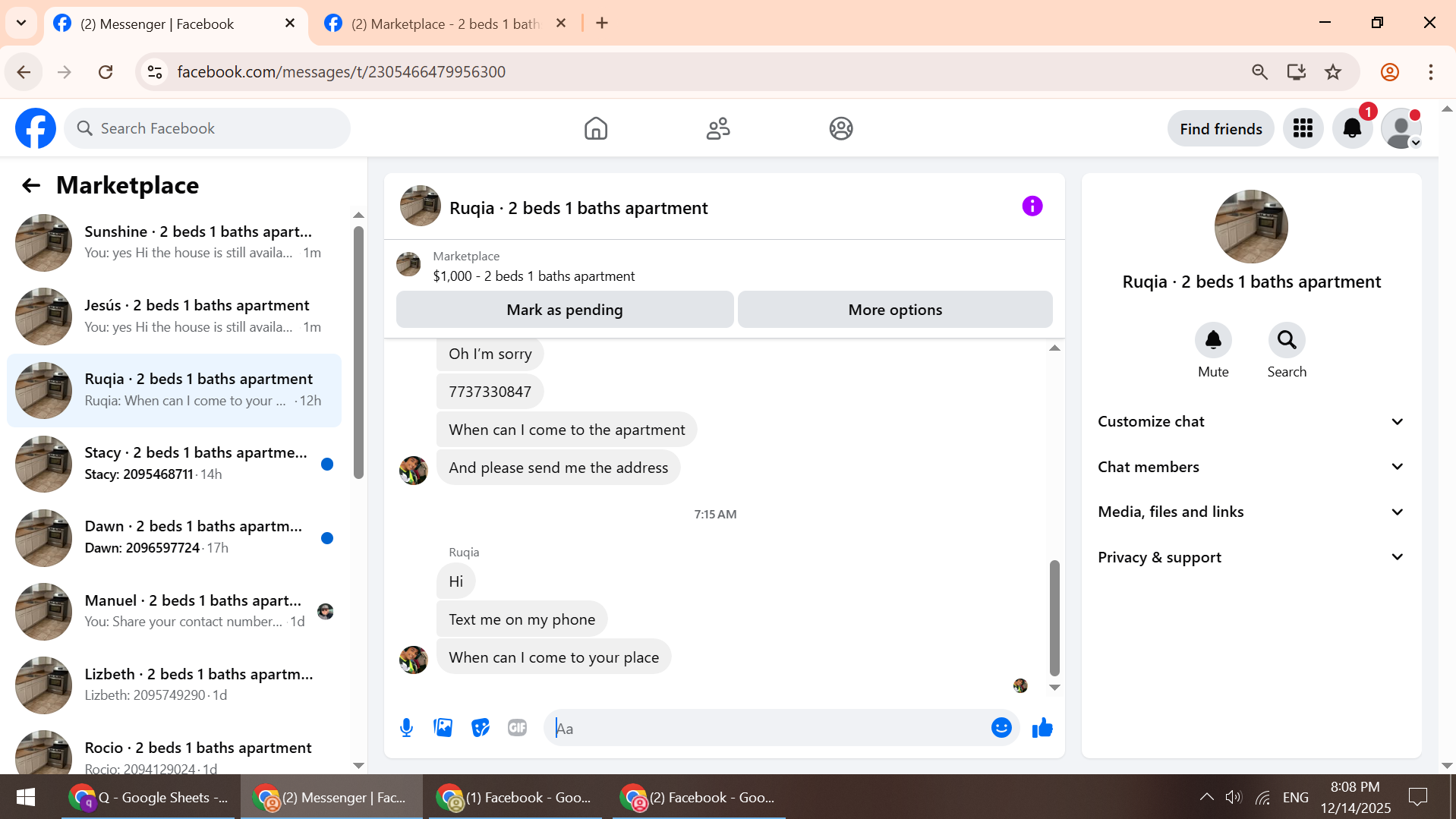Viewport: 1456px width, 819px height.
Task: Open the Friends icon in top navigation
Action: coord(718,128)
